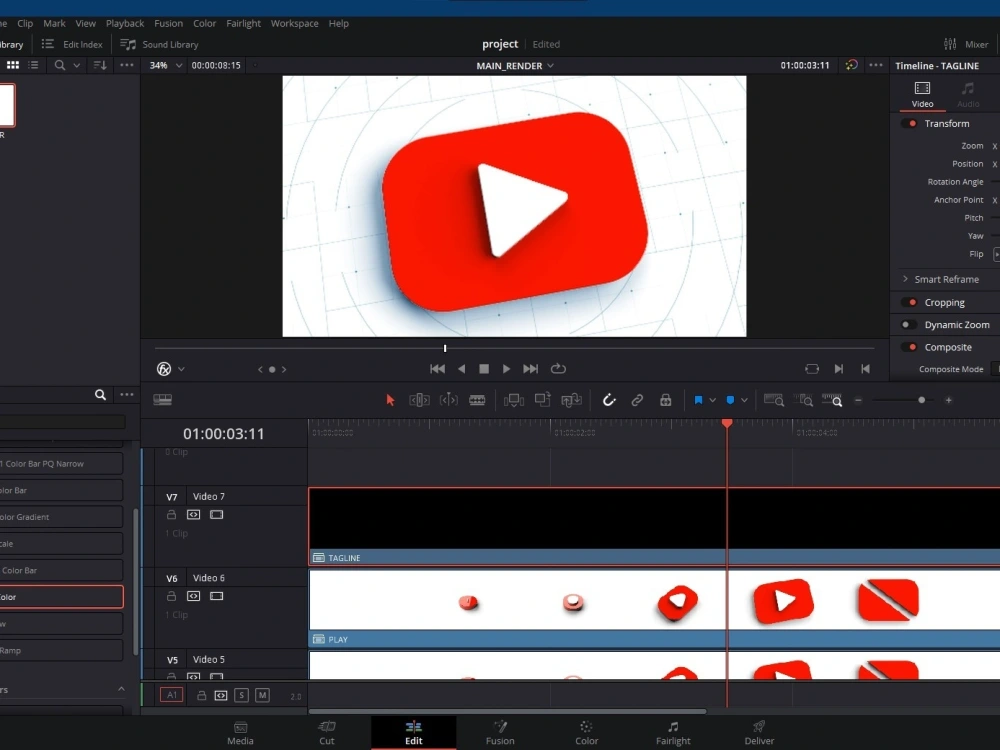
Task: Solo the A1 audio track
Action: click(x=241, y=695)
